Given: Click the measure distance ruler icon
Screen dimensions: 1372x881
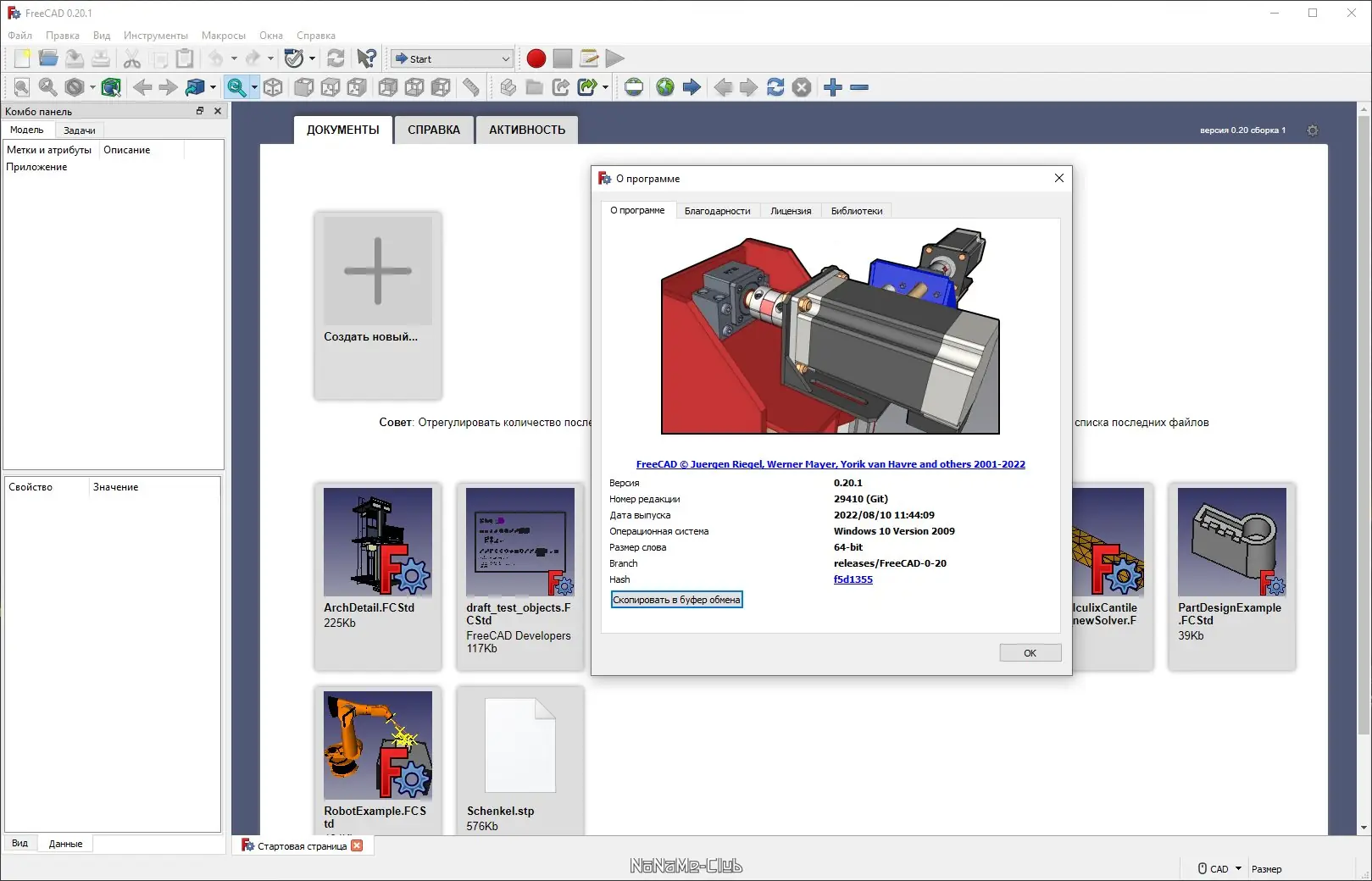Looking at the screenshot, I should pyautogui.click(x=470, y=87).
